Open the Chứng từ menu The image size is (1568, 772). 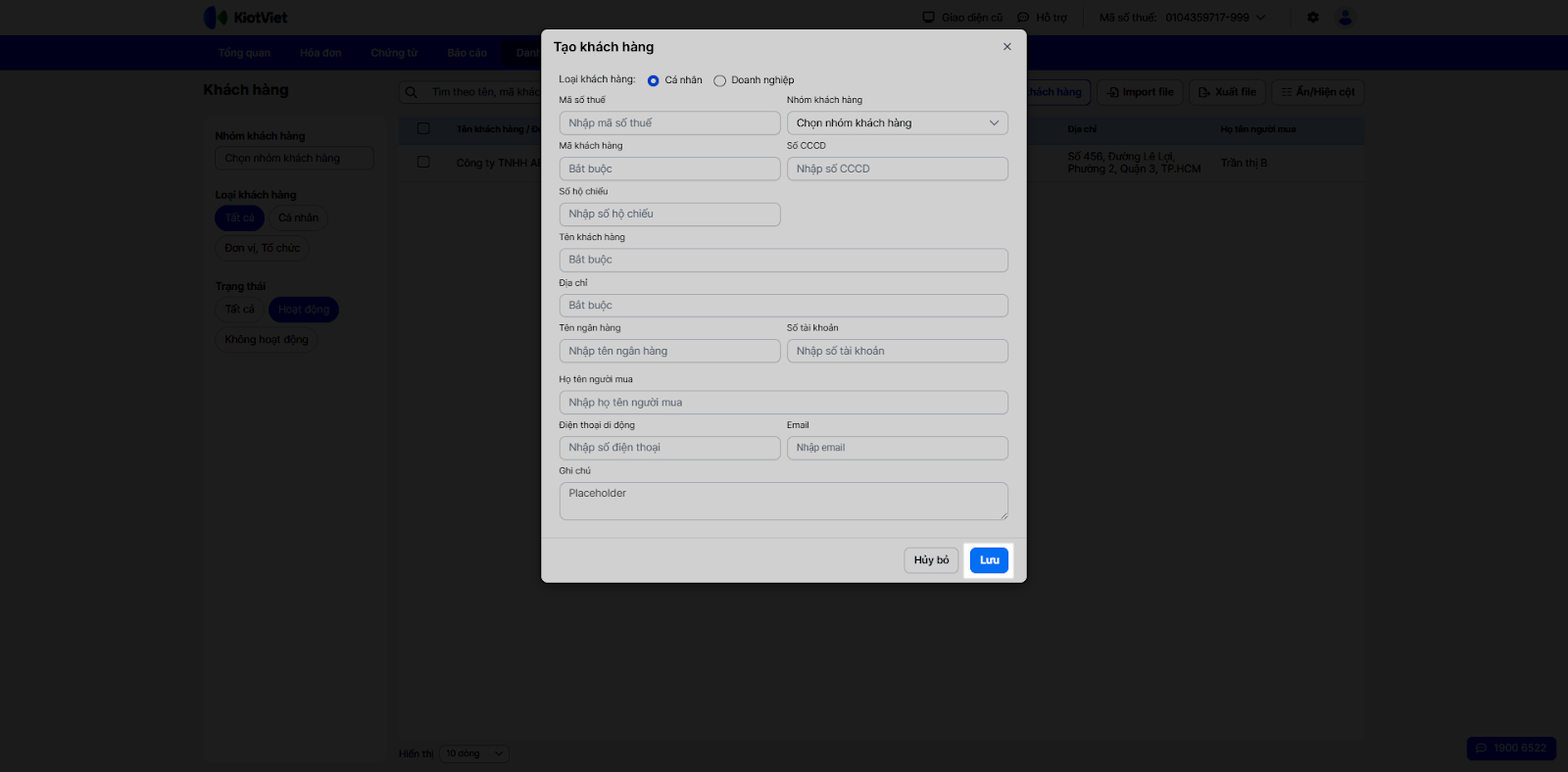coord(394,53)
